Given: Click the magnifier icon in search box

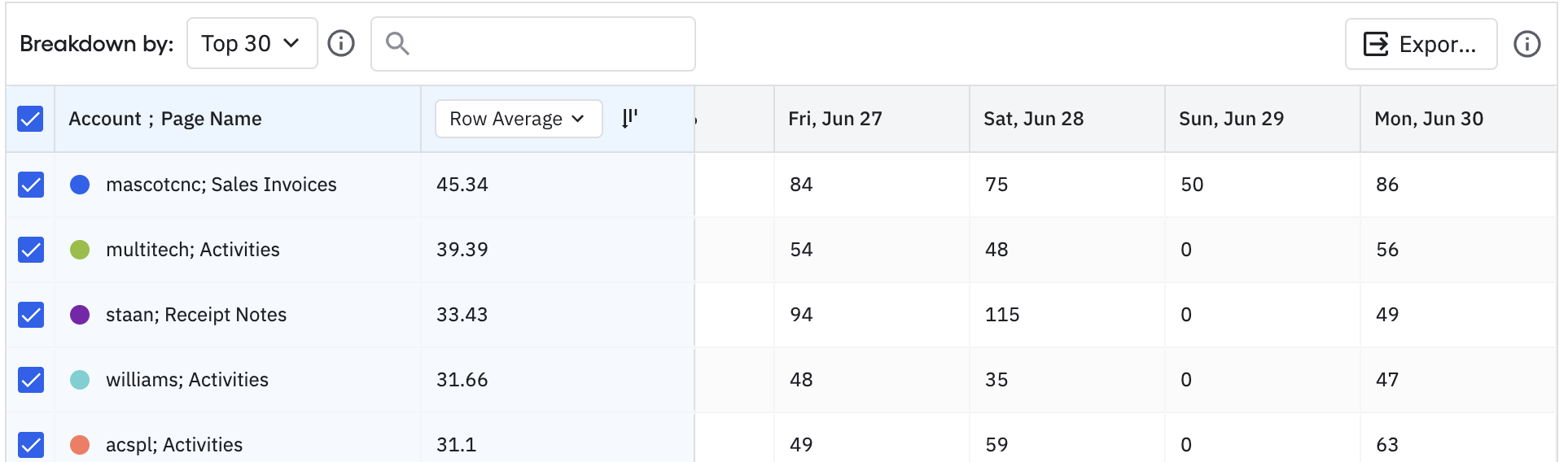Looking at the screenshot, I should (x=397, y=43).
